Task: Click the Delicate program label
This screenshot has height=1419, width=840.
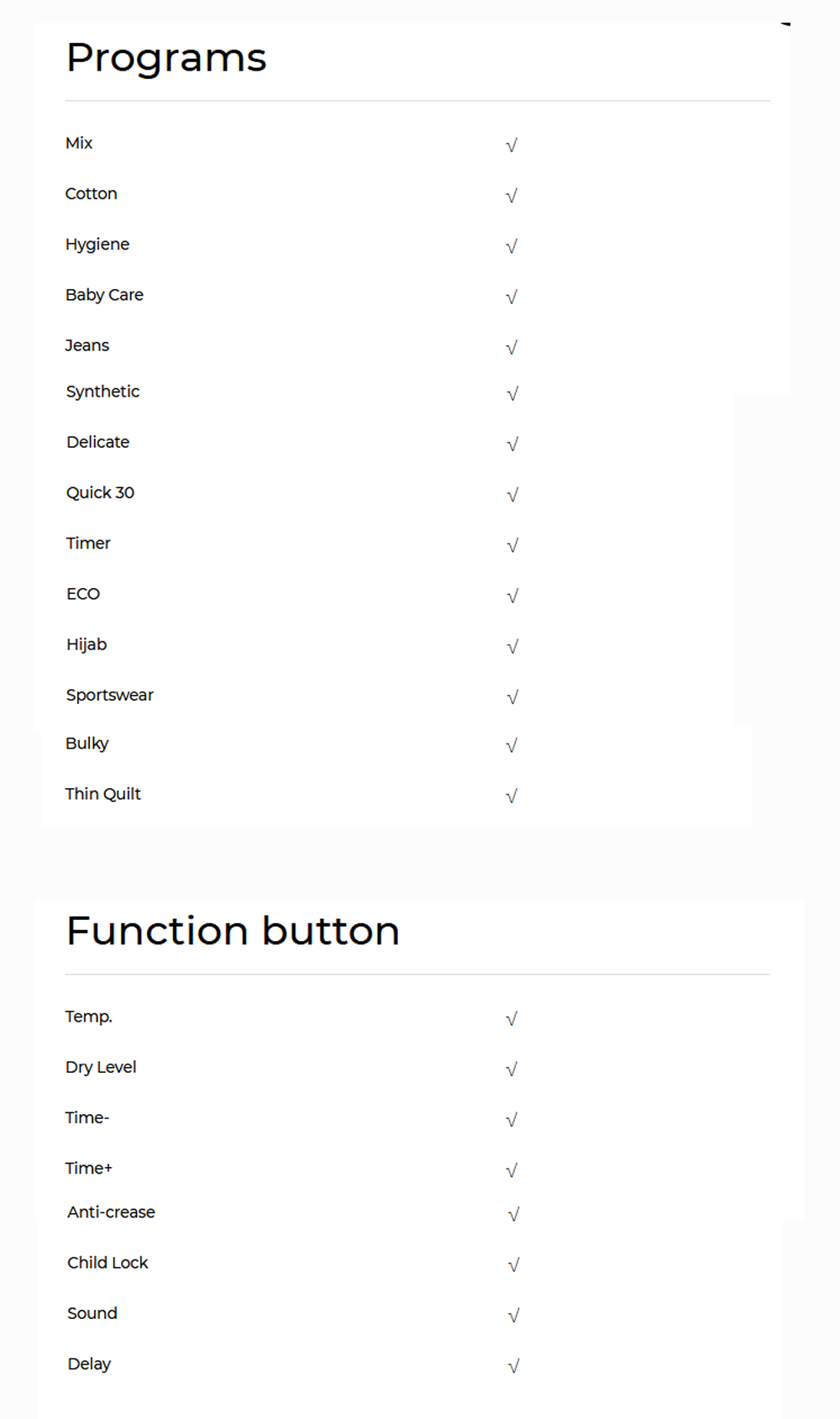Action: (x=98, y=442)
